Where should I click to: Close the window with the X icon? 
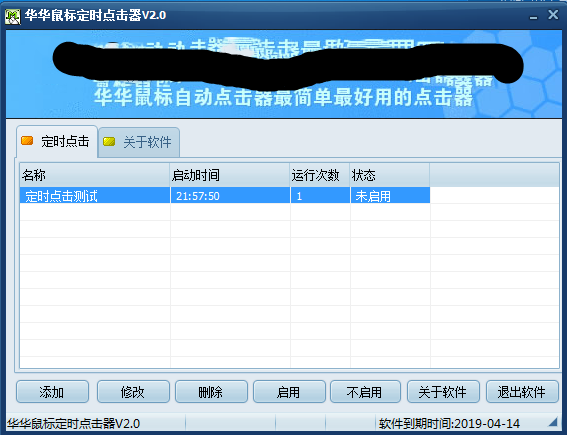click(553, 15)
